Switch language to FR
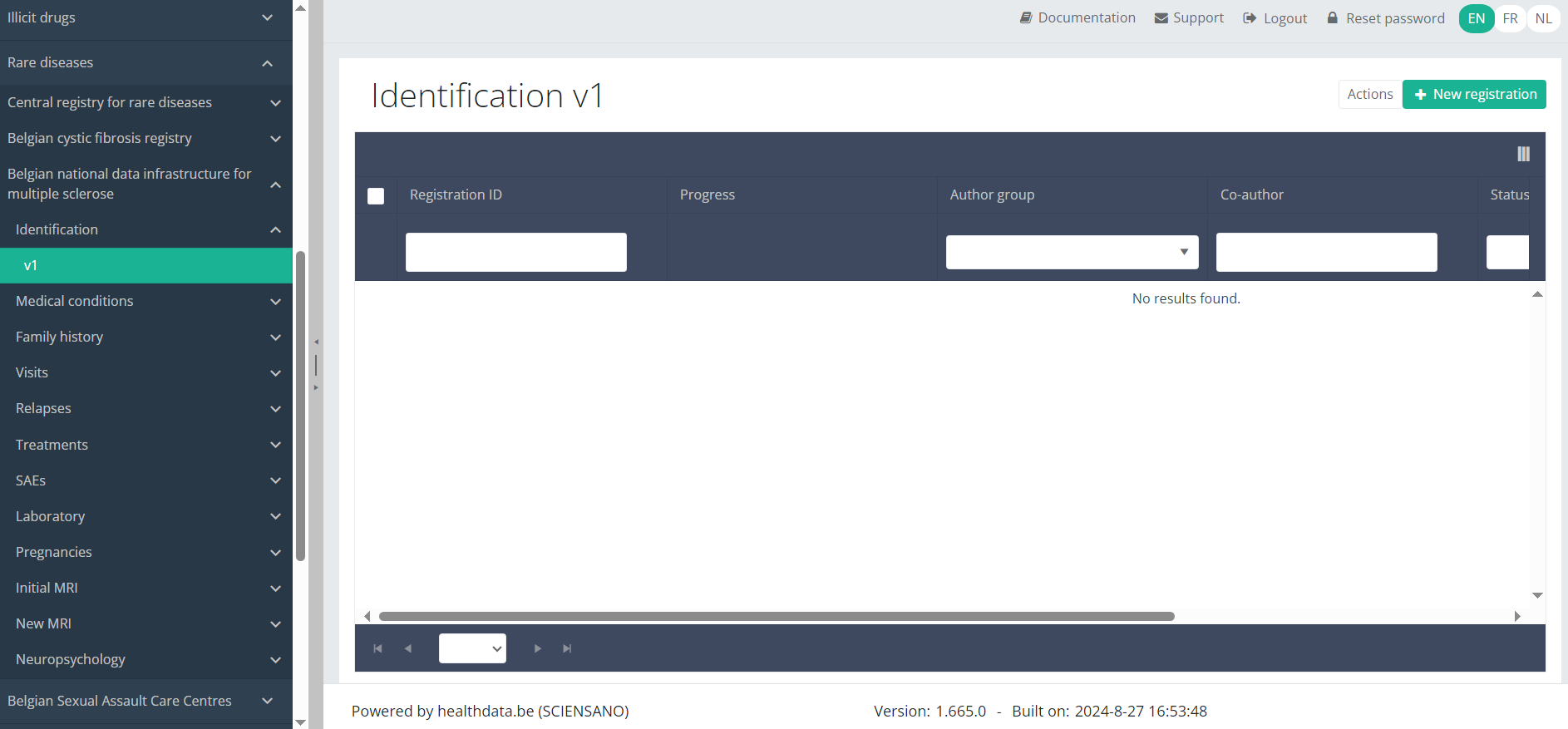Image resolution: width=1568 pixels, height=729 pixels. click(1510, 18)
